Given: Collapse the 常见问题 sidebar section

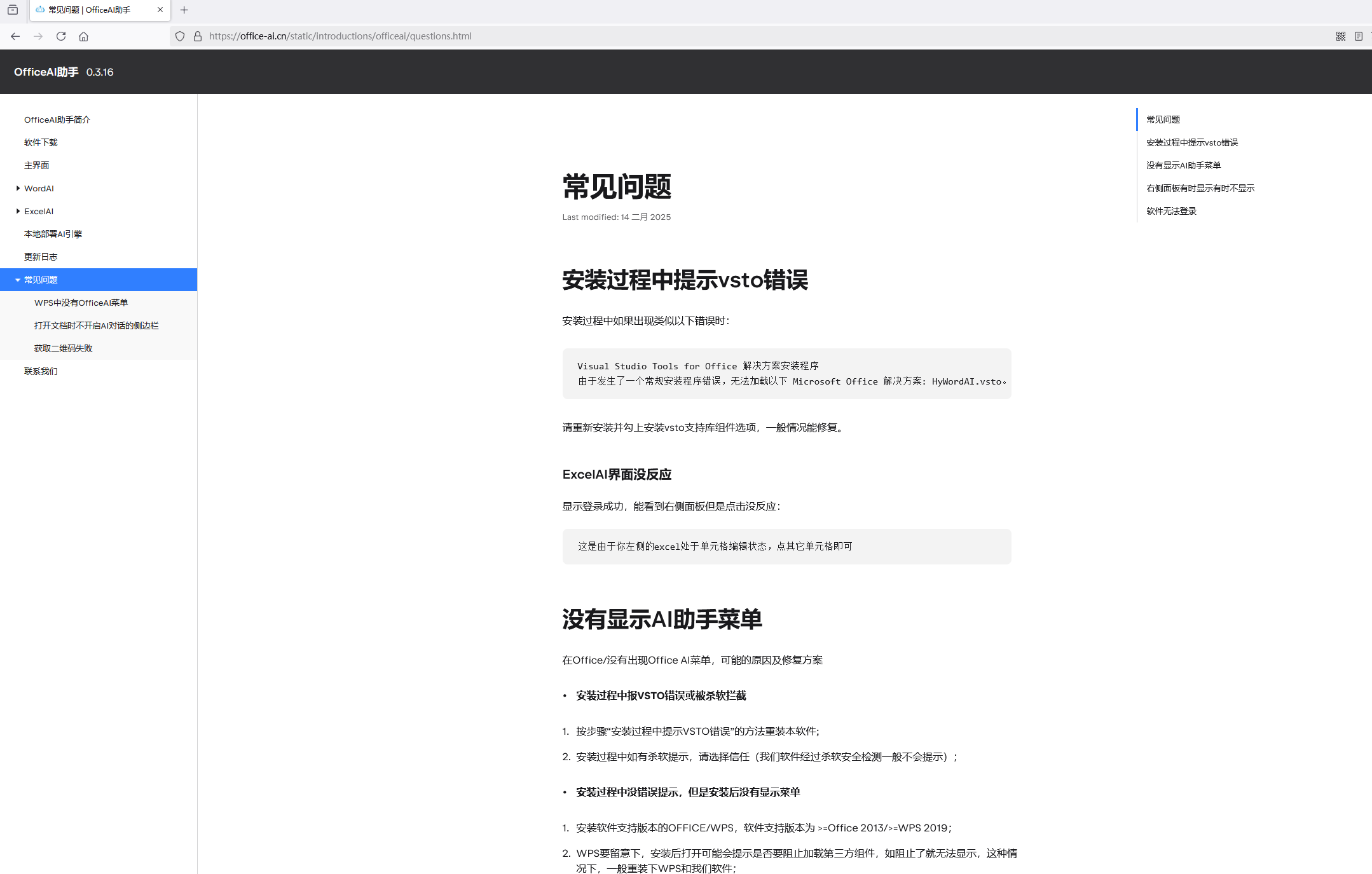Looking at the screenshot, I should (x=17, y=279).
